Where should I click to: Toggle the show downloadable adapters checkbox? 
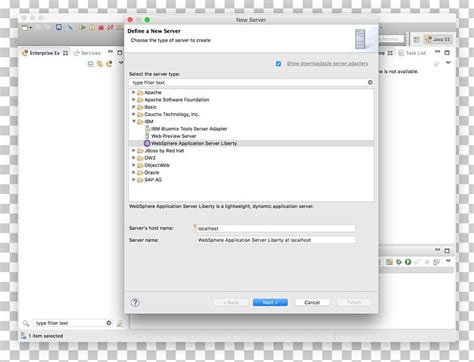pyautogui.click(x=278, y=63)
